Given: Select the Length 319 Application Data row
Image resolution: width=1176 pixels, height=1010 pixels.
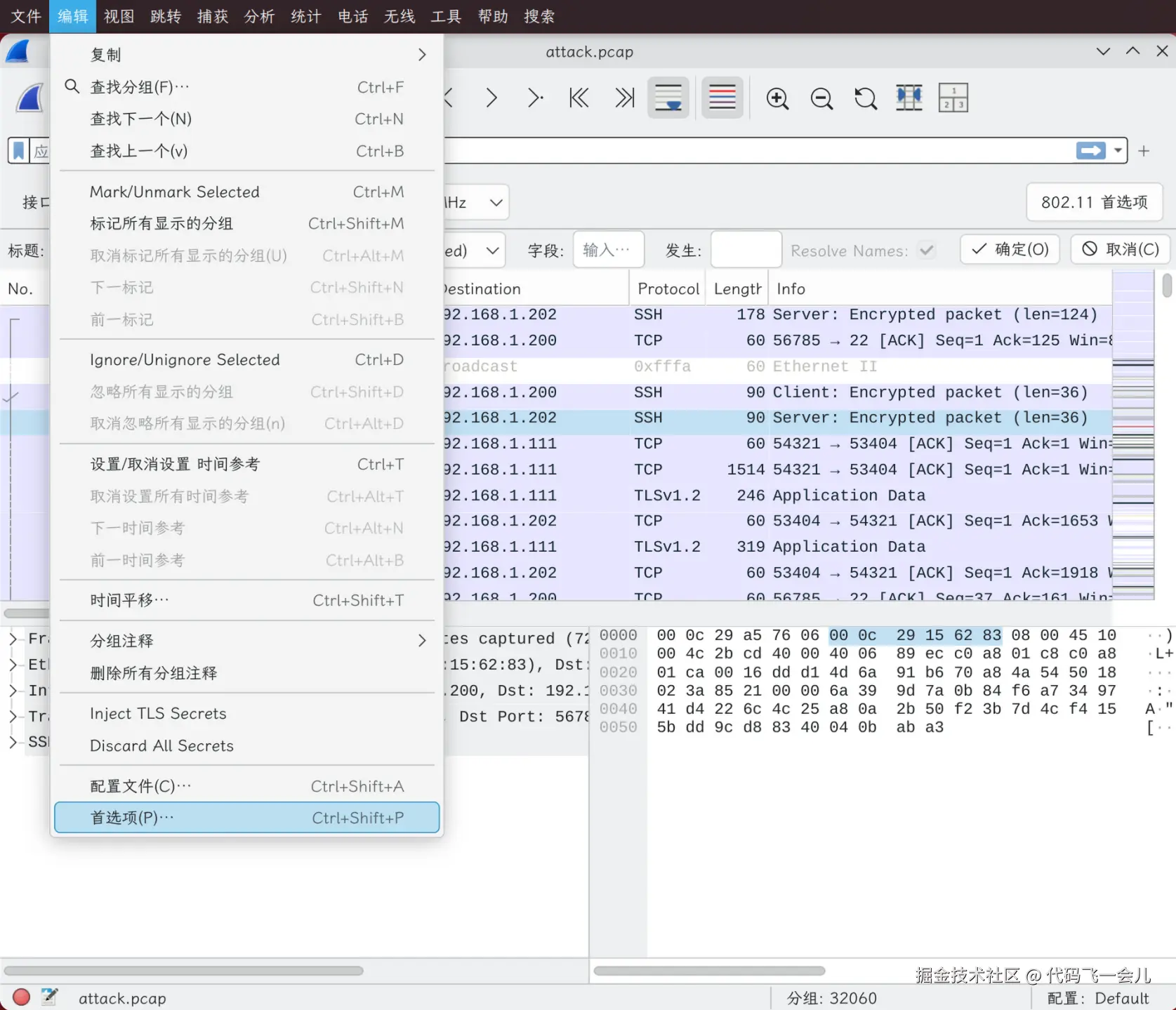Looking at the screenshot, I should click(777, 547).
